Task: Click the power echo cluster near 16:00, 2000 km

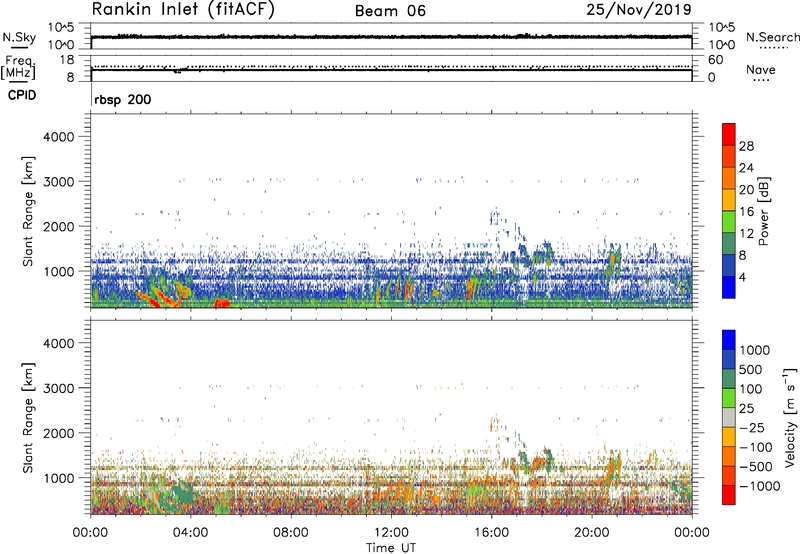Action: [494, 217]
